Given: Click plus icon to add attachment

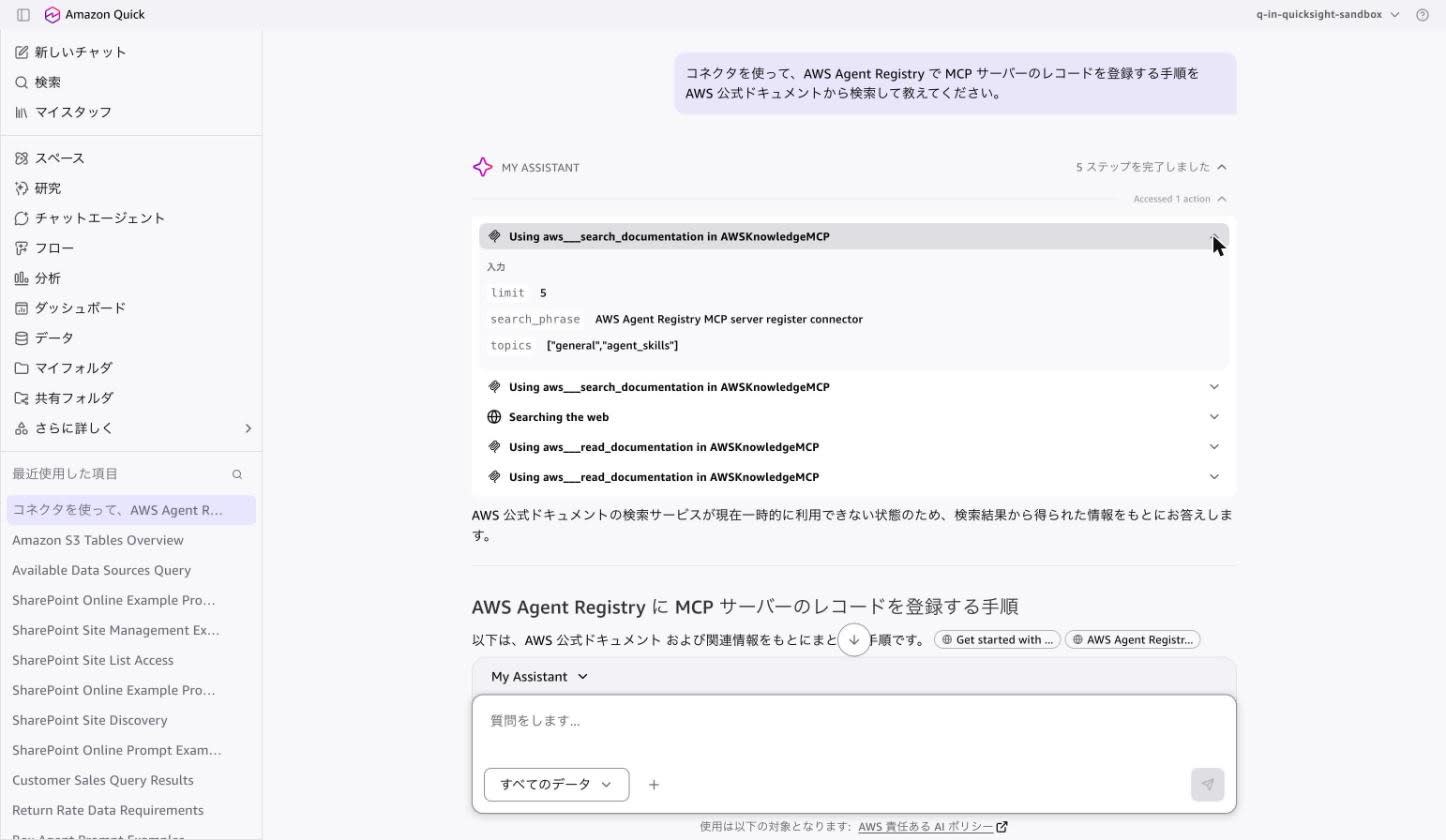Looking at the screenshot, I should [x=654, y=785].
